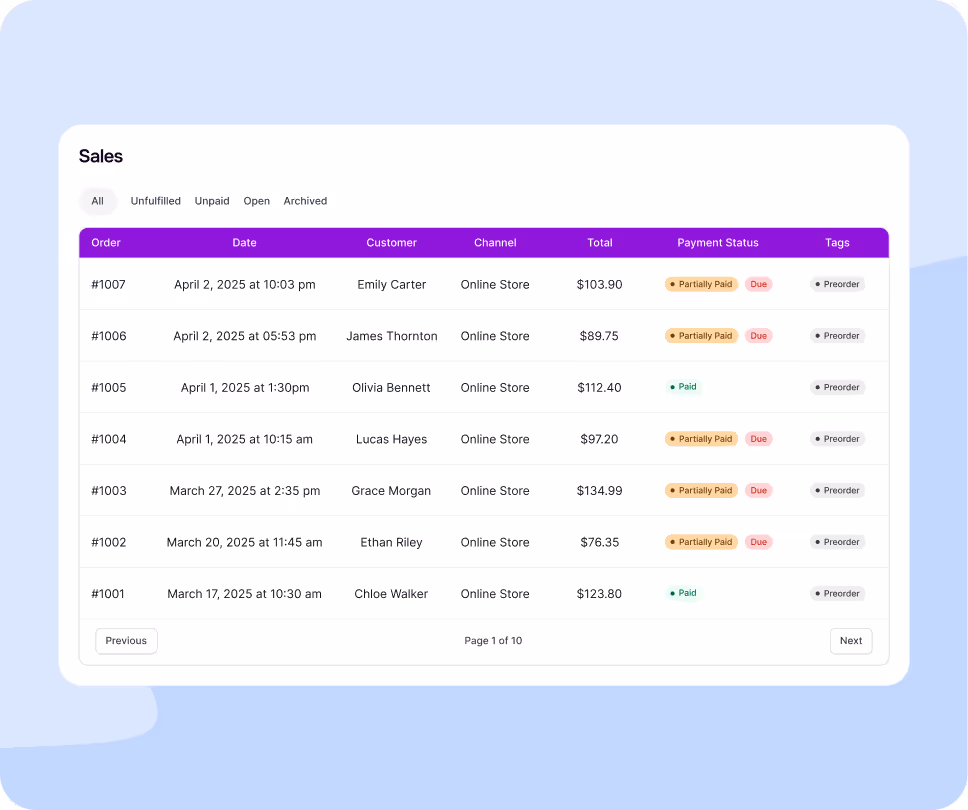
Task: Click the Previous page button
Action: click(126, 641)
